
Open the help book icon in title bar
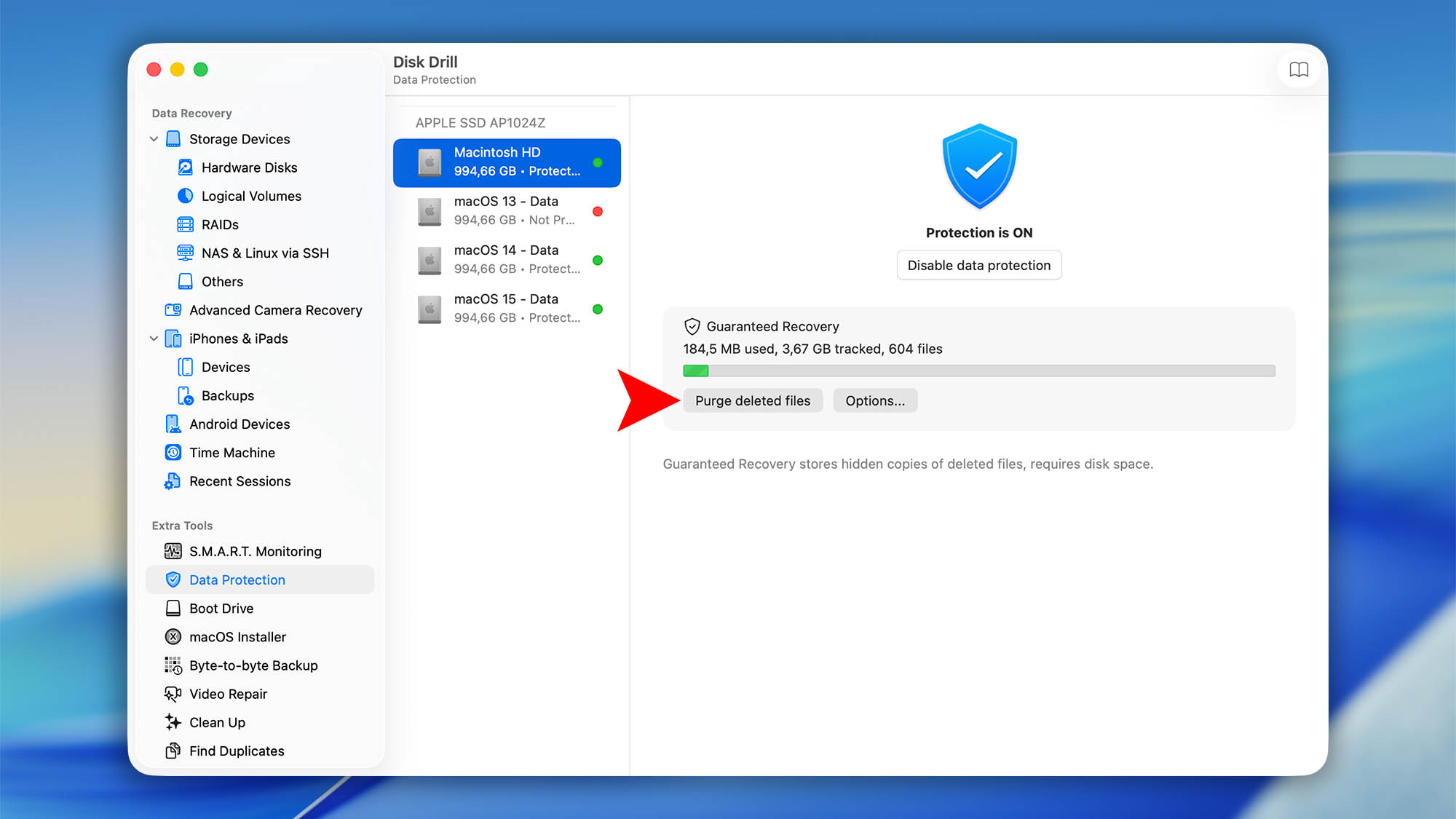click(1299, 70)
